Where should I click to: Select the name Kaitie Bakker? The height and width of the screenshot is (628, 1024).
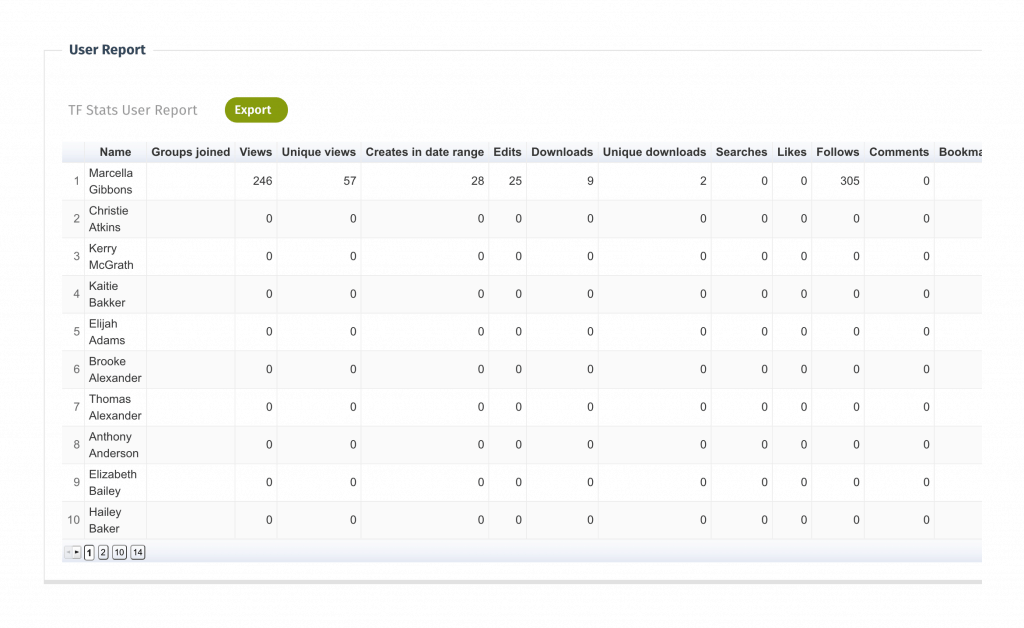(107, 294)
